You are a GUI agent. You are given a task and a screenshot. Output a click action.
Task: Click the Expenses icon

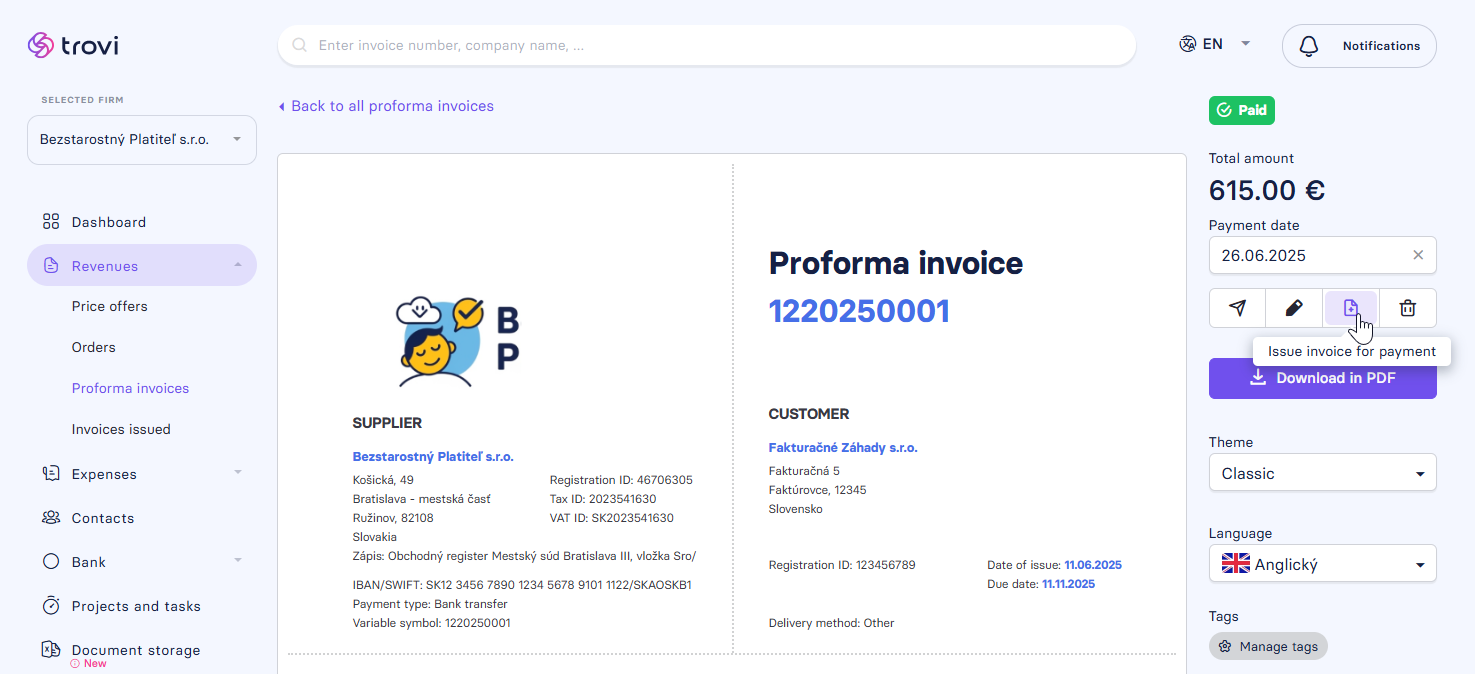51,474
